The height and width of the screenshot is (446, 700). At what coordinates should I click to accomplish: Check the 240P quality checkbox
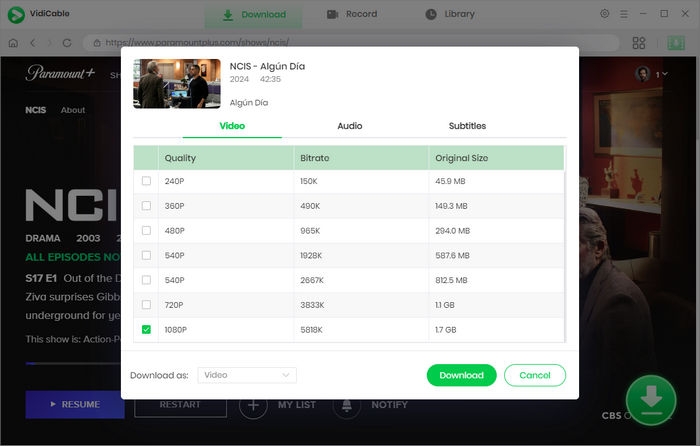pos(146,181)
